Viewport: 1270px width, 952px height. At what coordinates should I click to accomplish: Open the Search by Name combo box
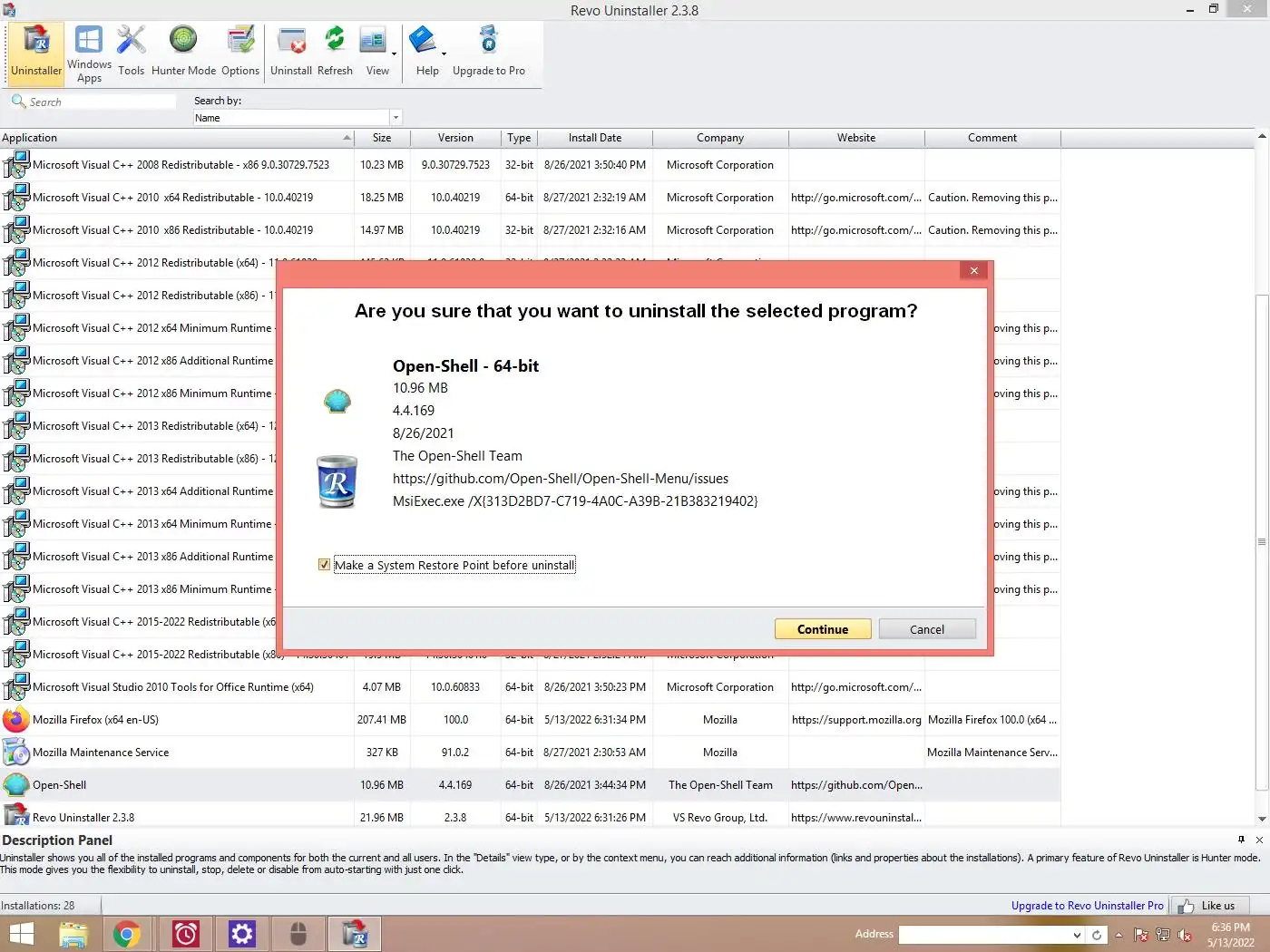tap(297, 118)
